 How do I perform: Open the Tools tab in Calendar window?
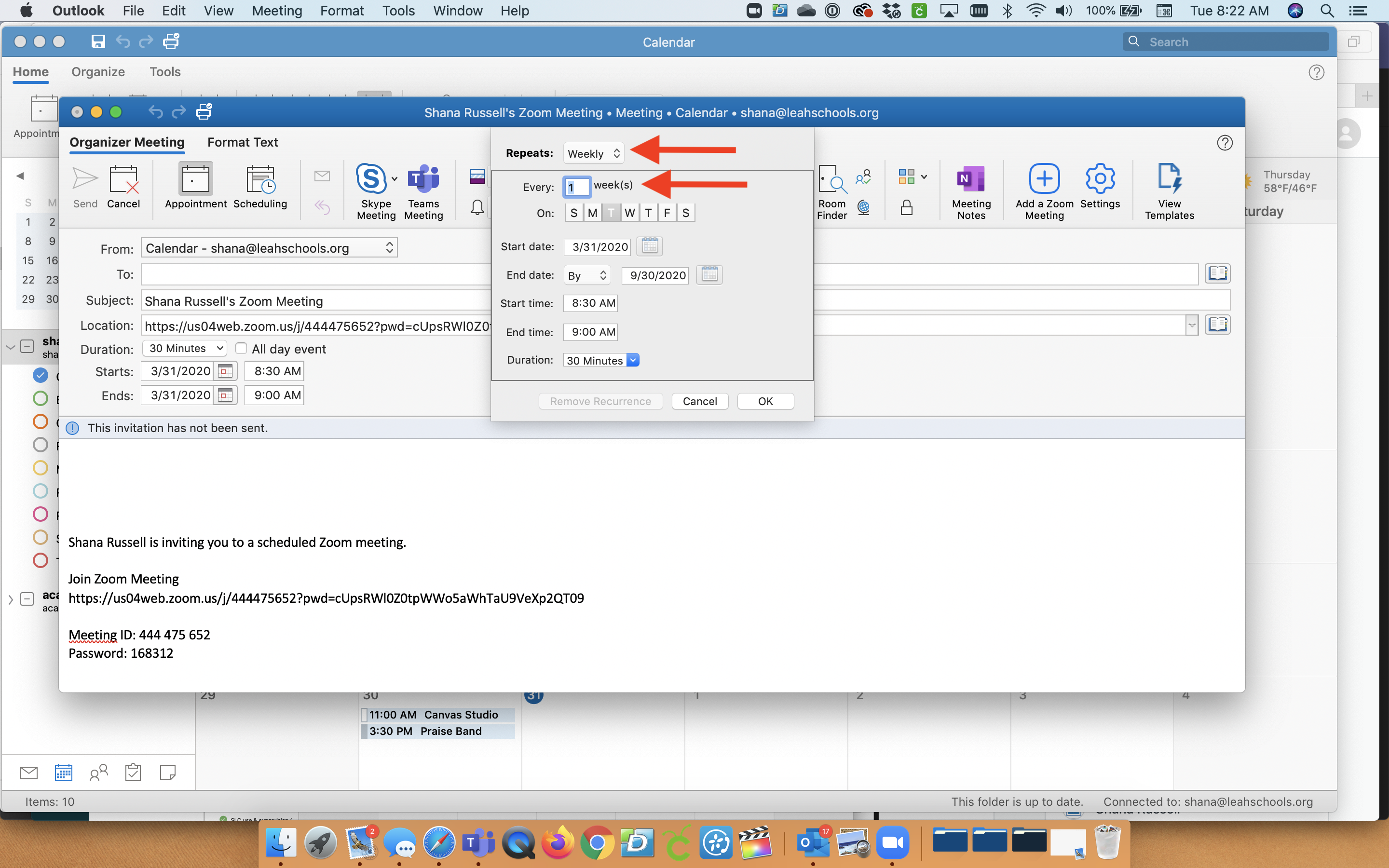[165, 72]
